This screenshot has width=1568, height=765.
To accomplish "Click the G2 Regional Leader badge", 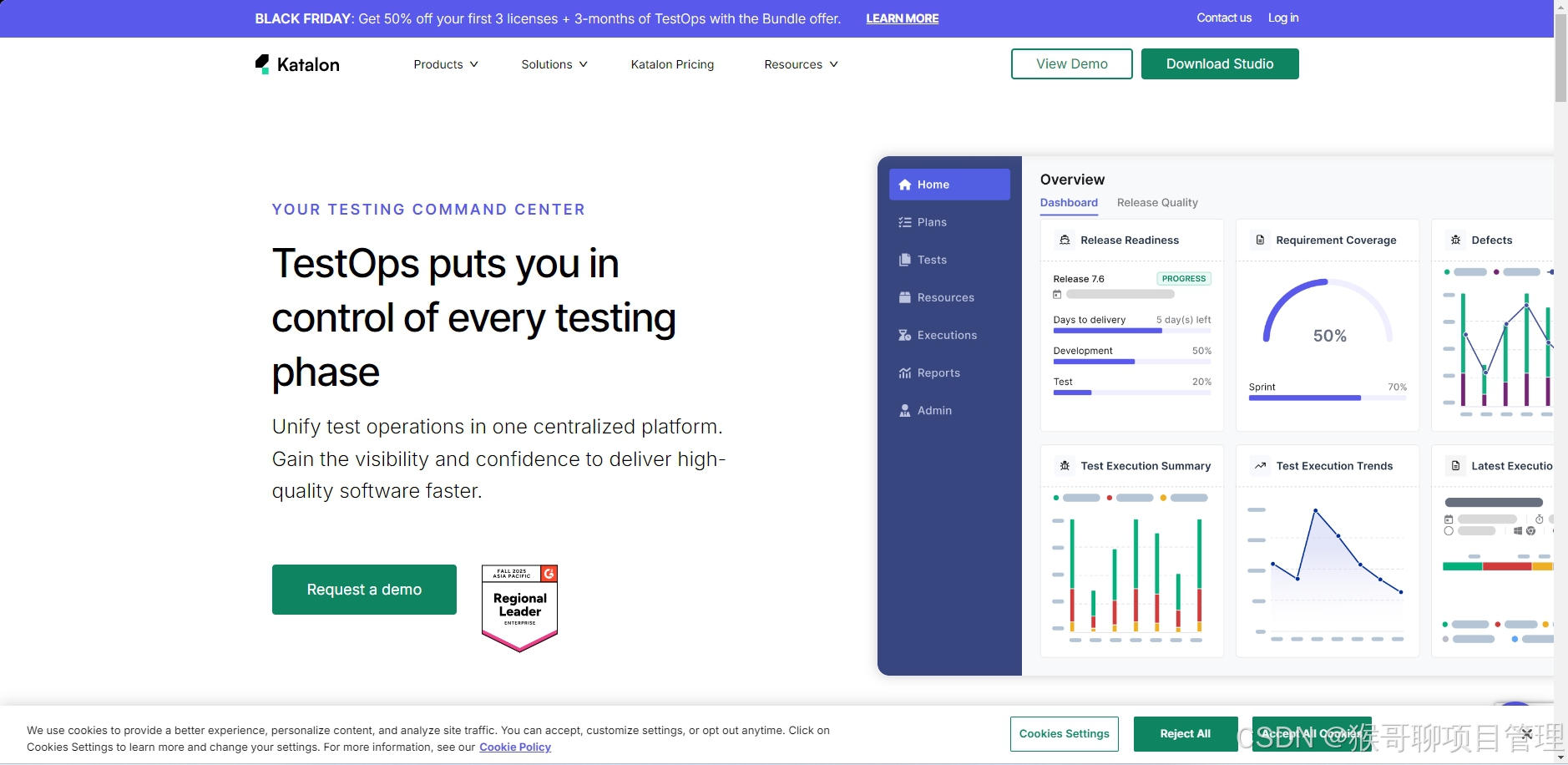I will 519,608.
